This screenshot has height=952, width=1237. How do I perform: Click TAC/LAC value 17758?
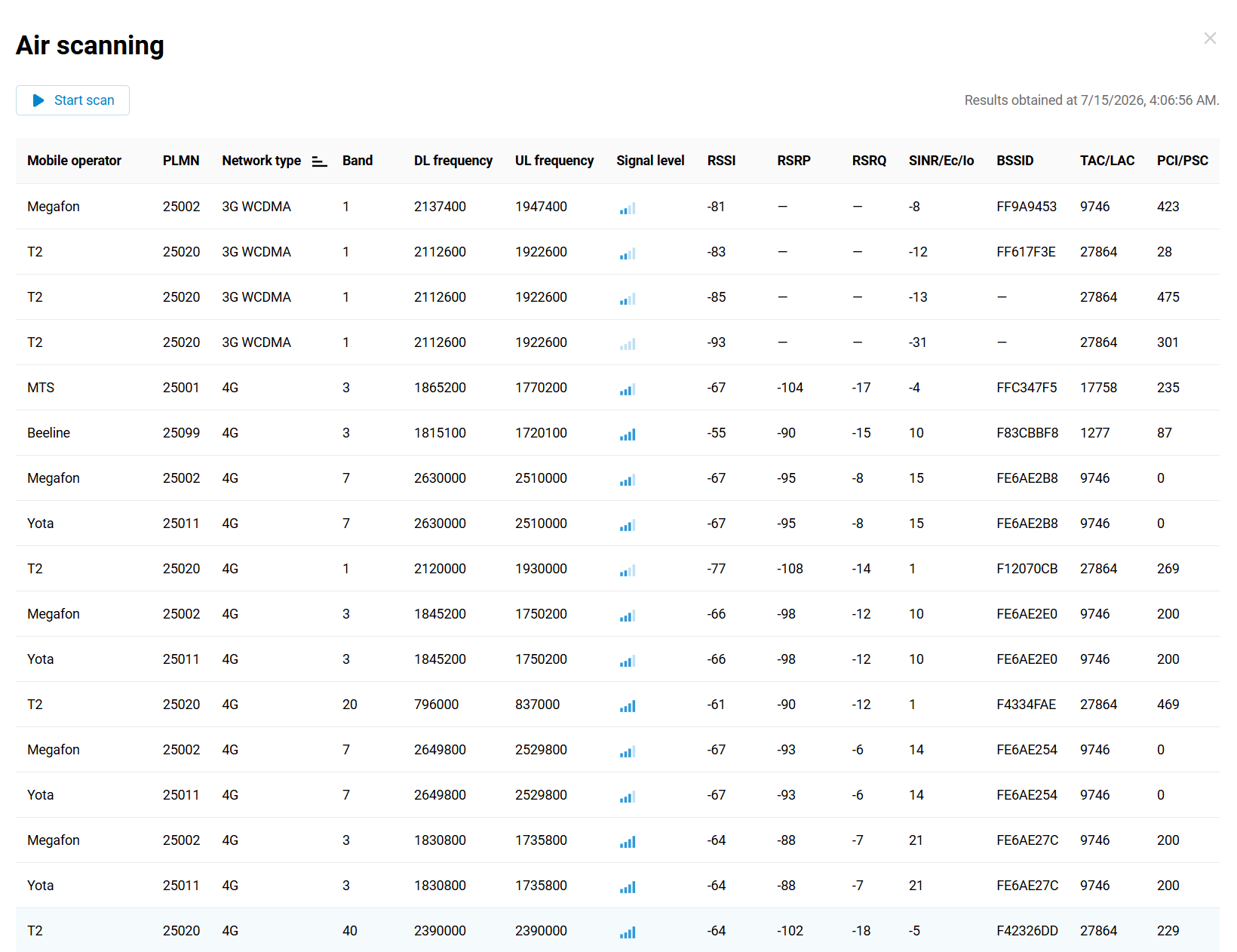[x=1098, y=388]
